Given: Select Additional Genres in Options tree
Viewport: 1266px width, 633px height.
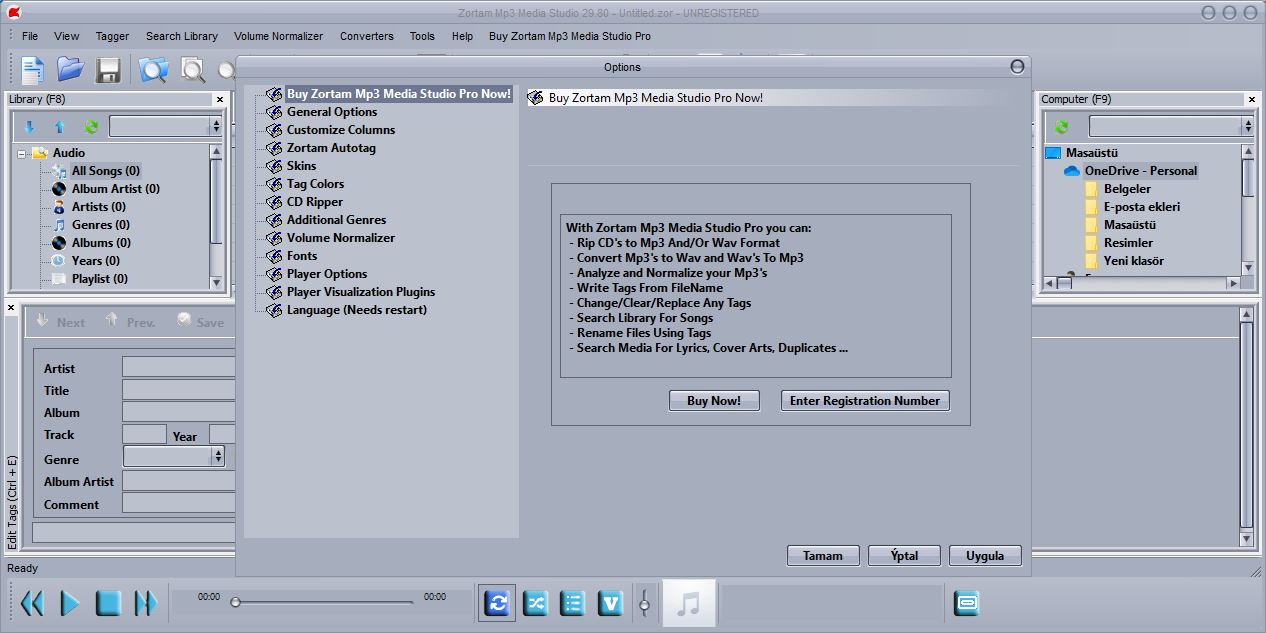Looking at the screenshot, I should tap(336, 220).
